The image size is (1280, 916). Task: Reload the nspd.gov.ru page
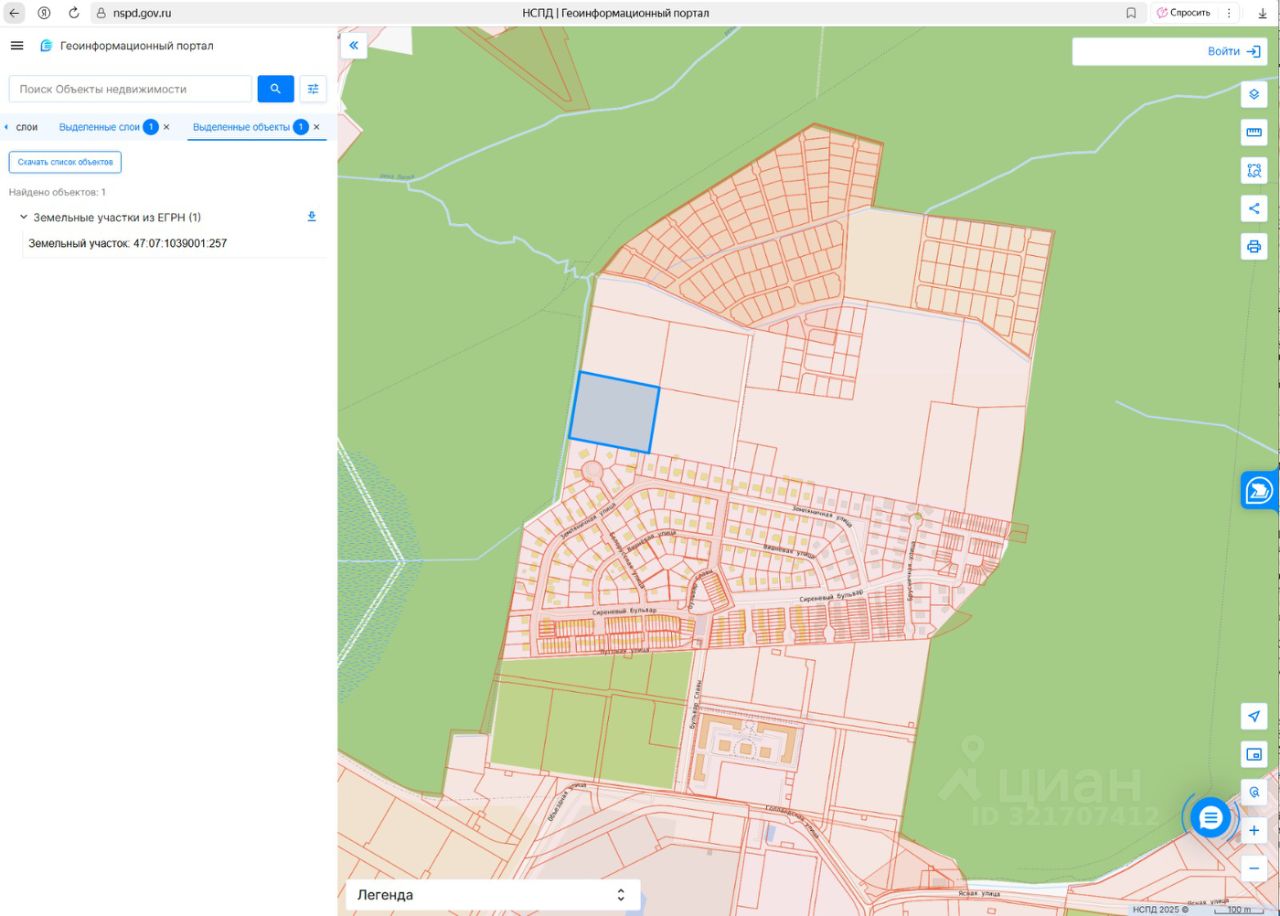[x=73, y=13]
